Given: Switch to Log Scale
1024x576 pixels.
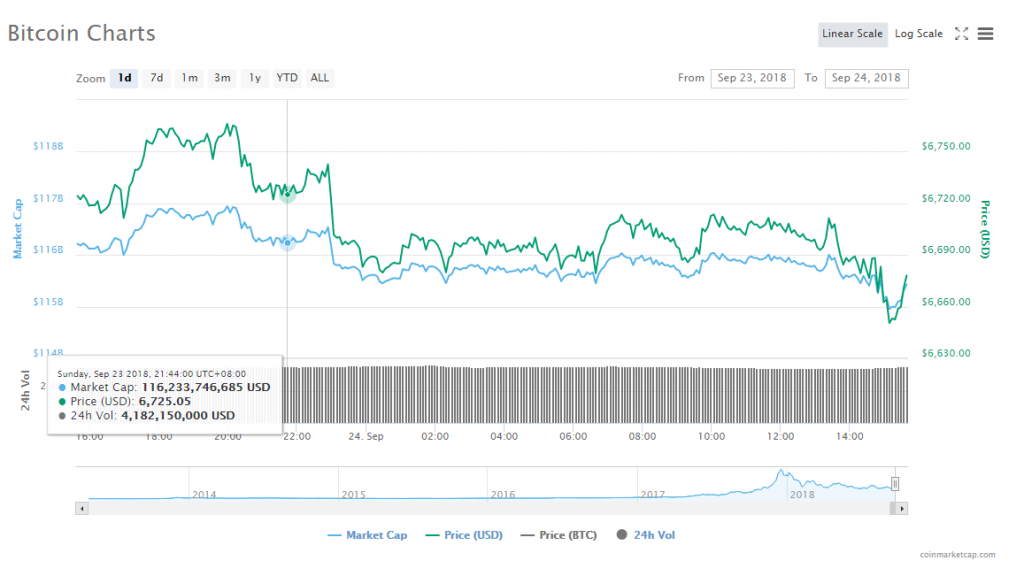Looking at the screenshot, I should pos(918,34).
